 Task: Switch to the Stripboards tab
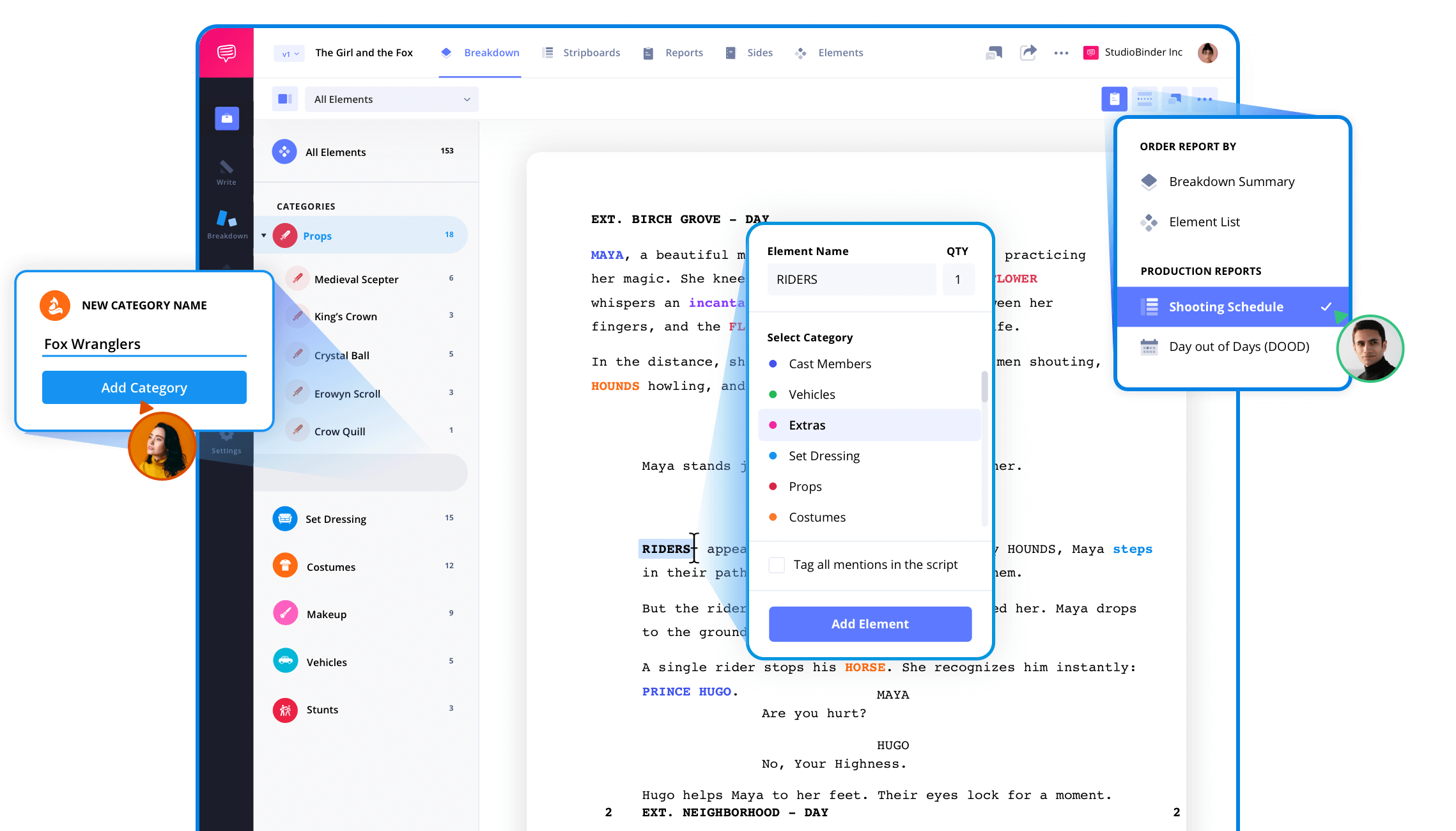coord(591,52)
